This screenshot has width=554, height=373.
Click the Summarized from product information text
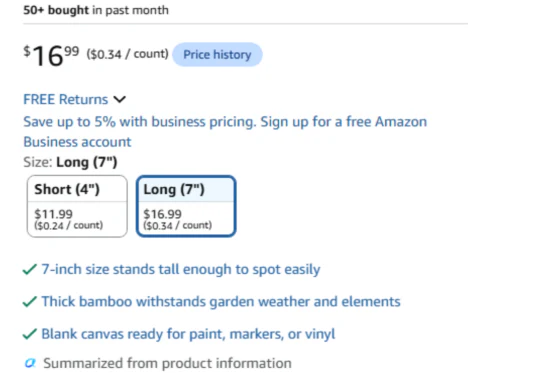click(x=167, y=363)
